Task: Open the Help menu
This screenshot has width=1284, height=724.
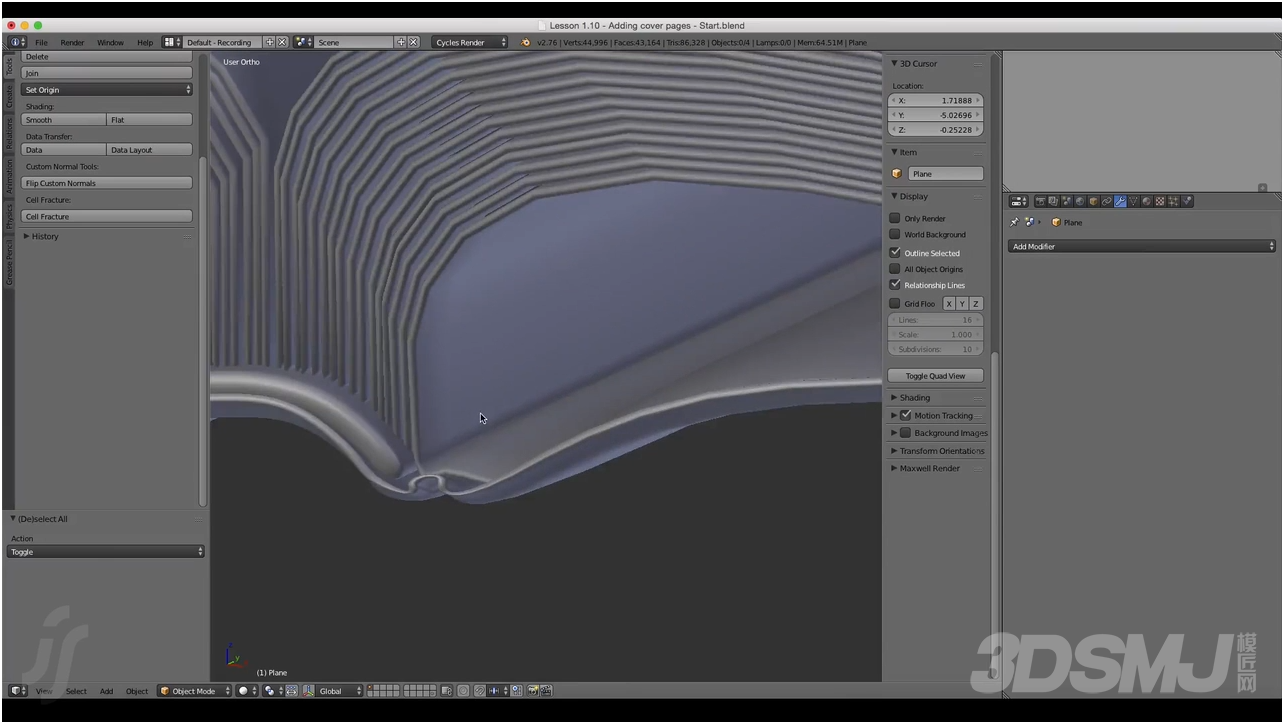Action: pos(145,42)
